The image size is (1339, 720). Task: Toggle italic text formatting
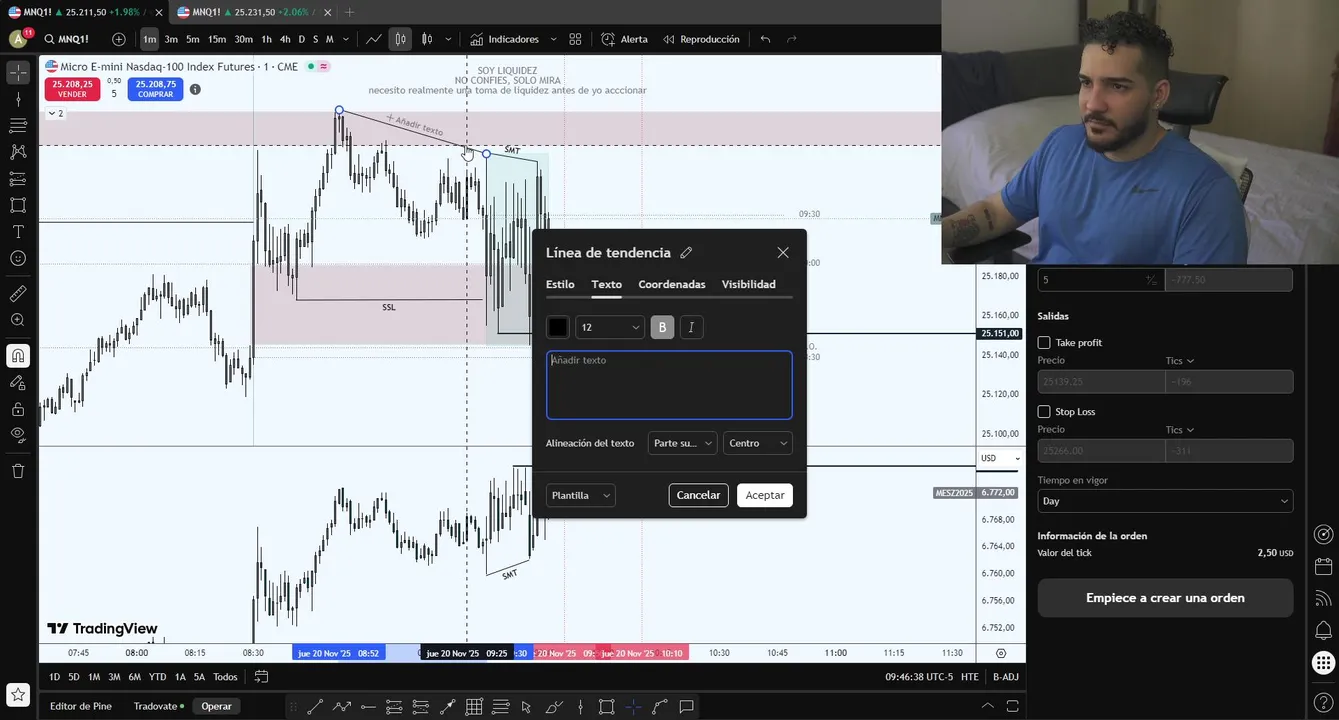point(691,327)
